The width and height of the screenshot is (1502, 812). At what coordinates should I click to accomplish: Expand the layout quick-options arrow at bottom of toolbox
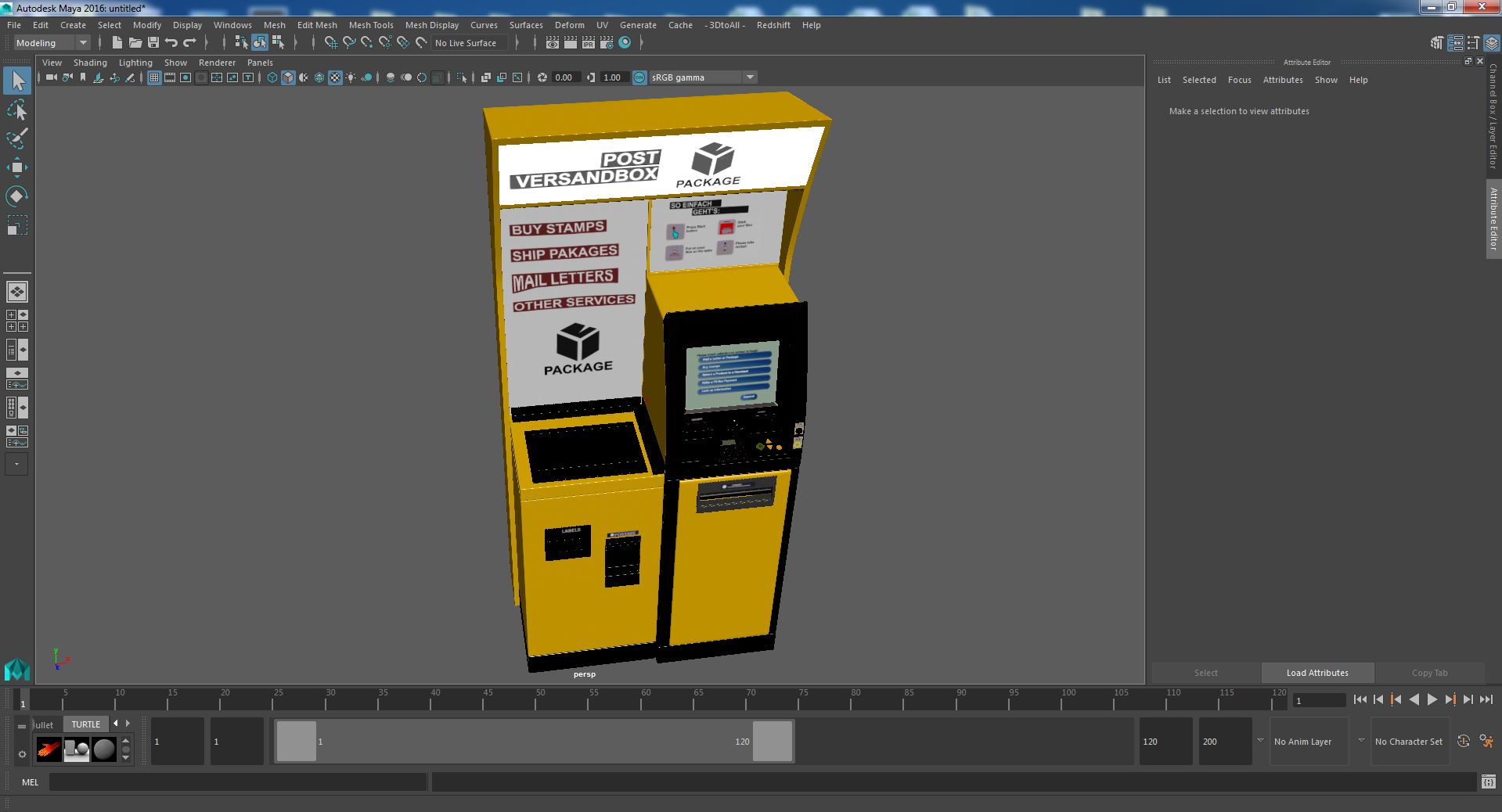coord(16,464)
